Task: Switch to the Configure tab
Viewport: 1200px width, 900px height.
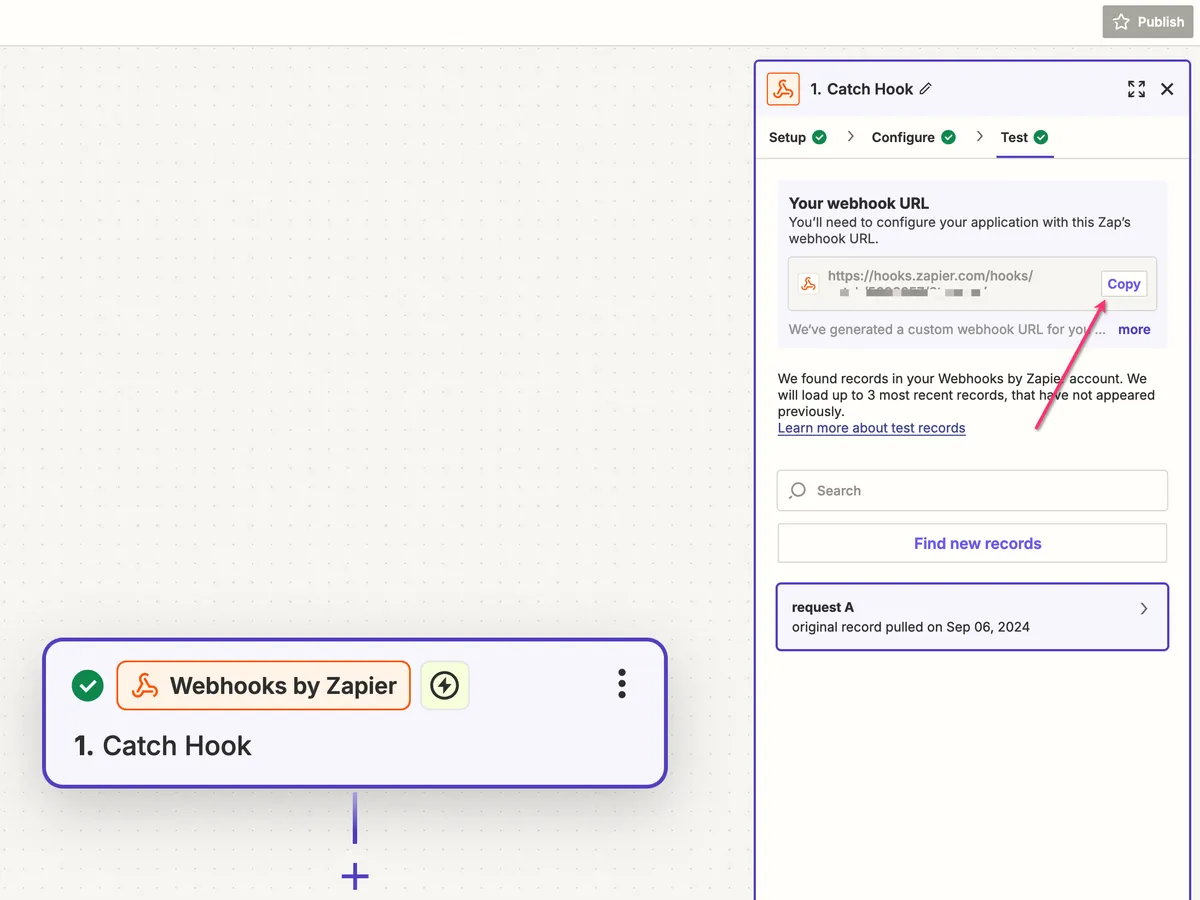Action: tap(913, 137)
